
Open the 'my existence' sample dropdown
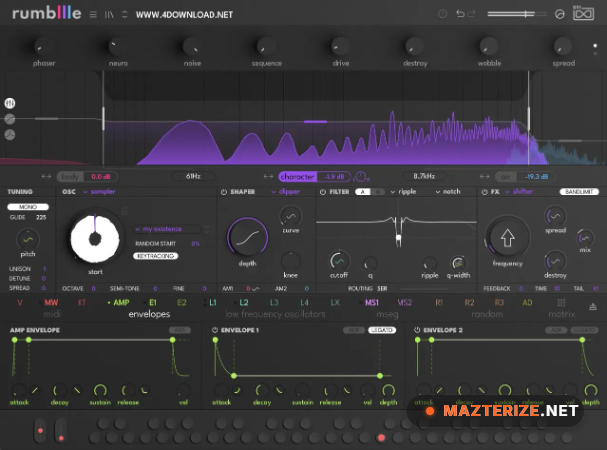168,229
